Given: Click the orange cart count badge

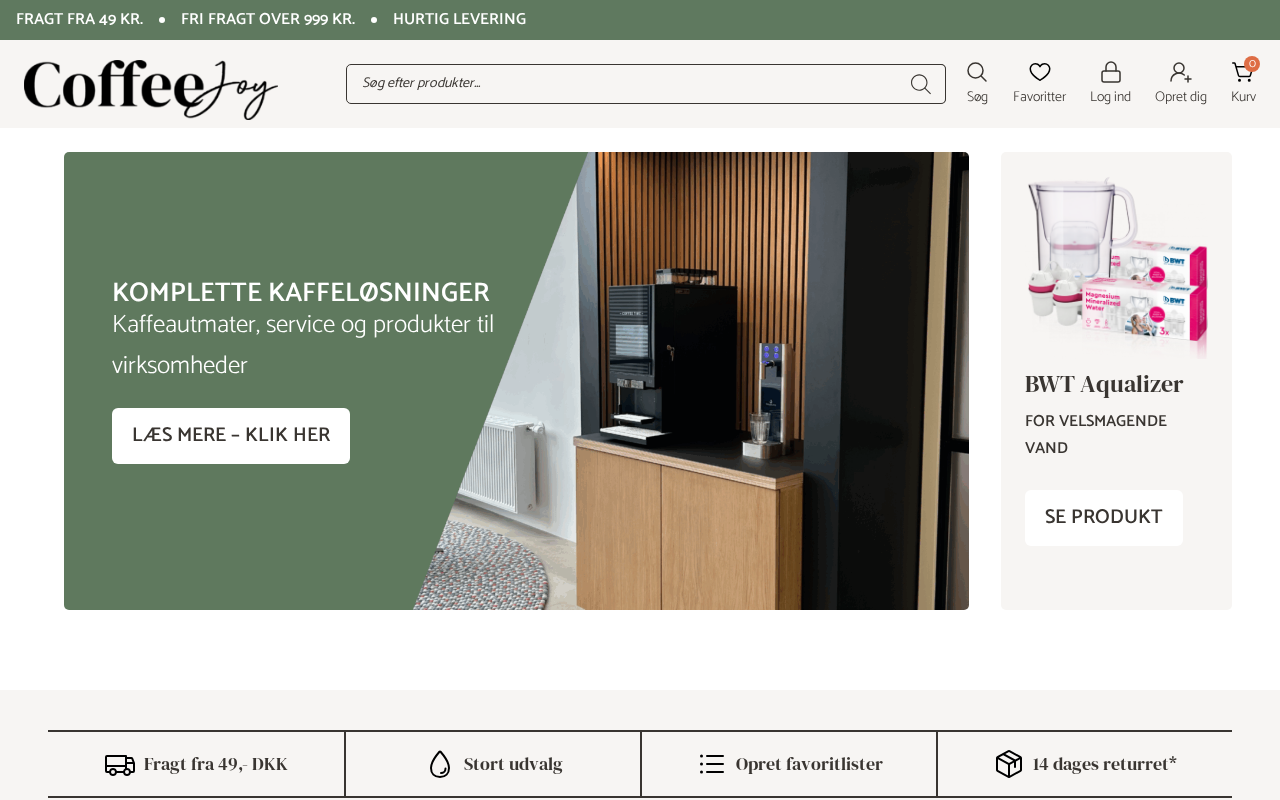Looking at the screenshot, I should coord(1252,64).
